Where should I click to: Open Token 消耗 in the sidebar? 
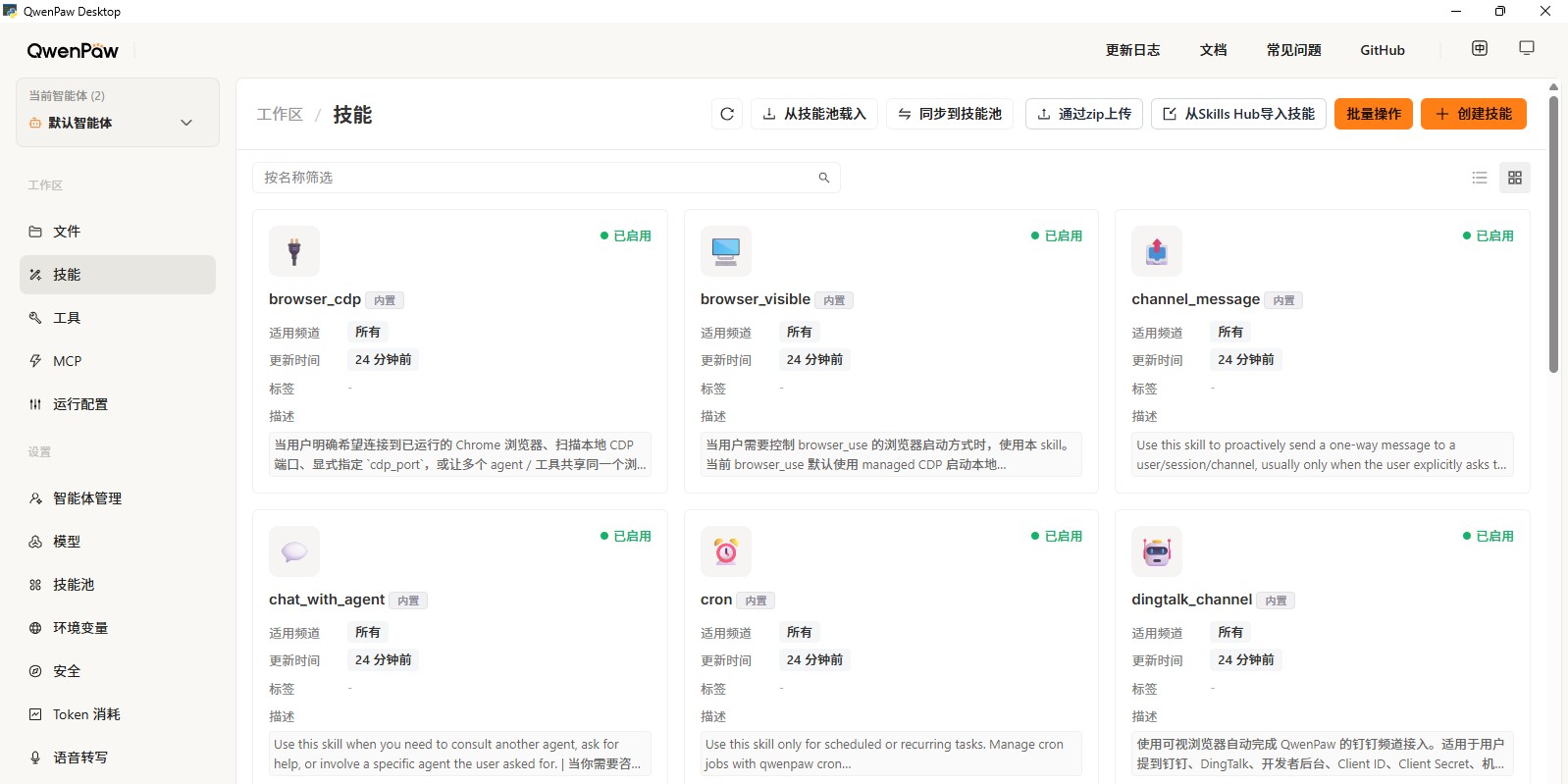coord(118,714)
